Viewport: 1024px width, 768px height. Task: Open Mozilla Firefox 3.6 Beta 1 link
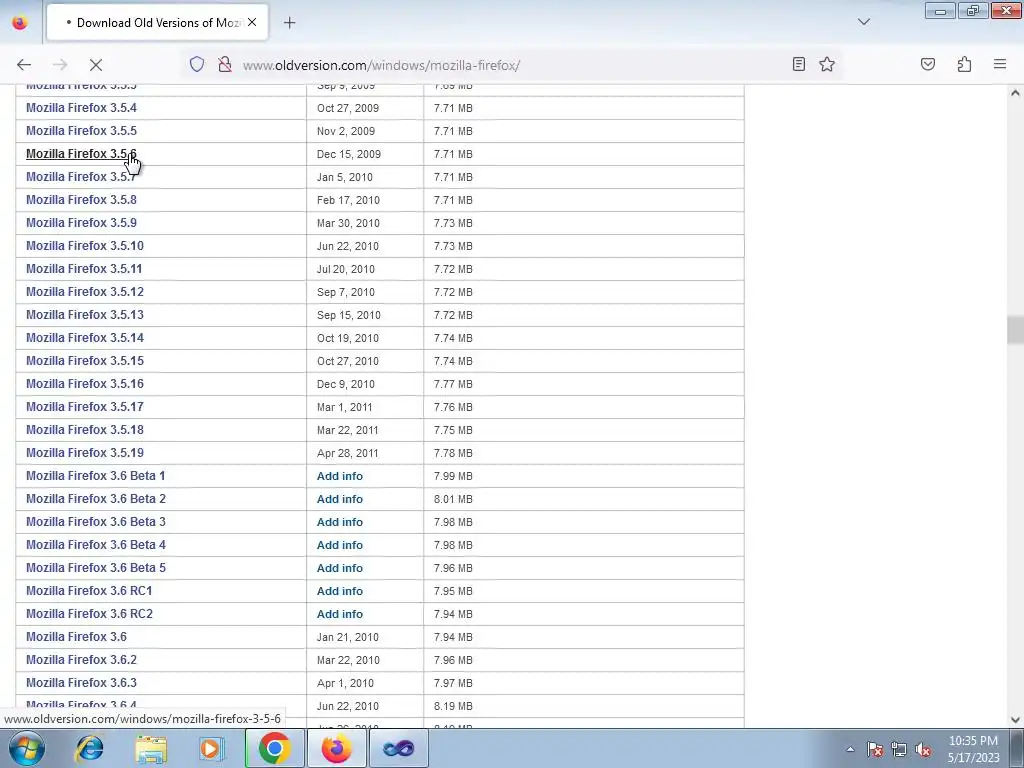click(x=96, y=475)
